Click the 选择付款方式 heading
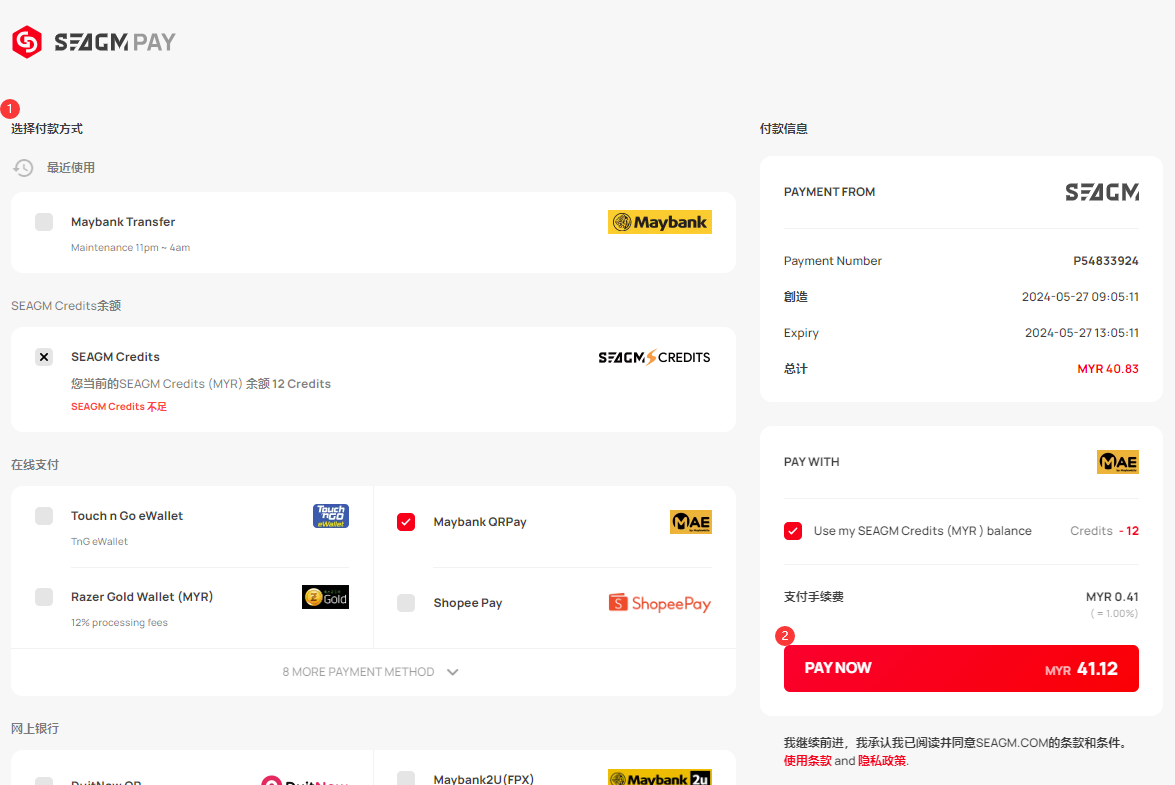Screen dimensions: 1175x785 click(47, 129)
